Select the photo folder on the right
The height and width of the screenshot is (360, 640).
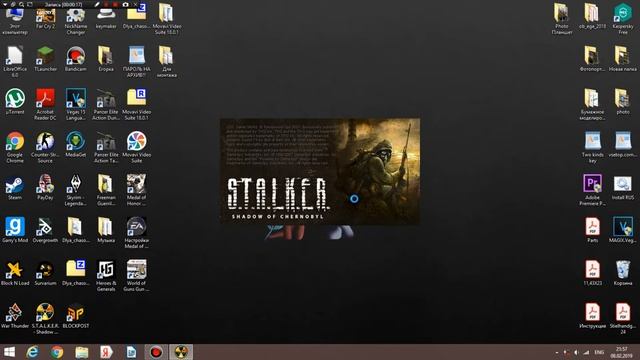click(x=623, y=101)
